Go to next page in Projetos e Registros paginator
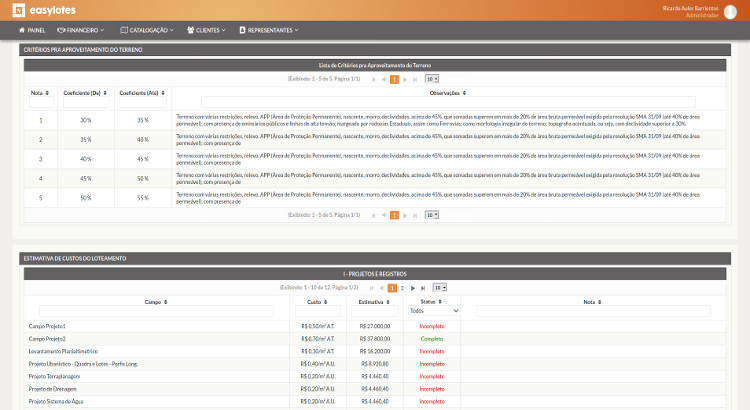Image resolution: width=750 pixels, height=410 pixels. tap(413, 288)
